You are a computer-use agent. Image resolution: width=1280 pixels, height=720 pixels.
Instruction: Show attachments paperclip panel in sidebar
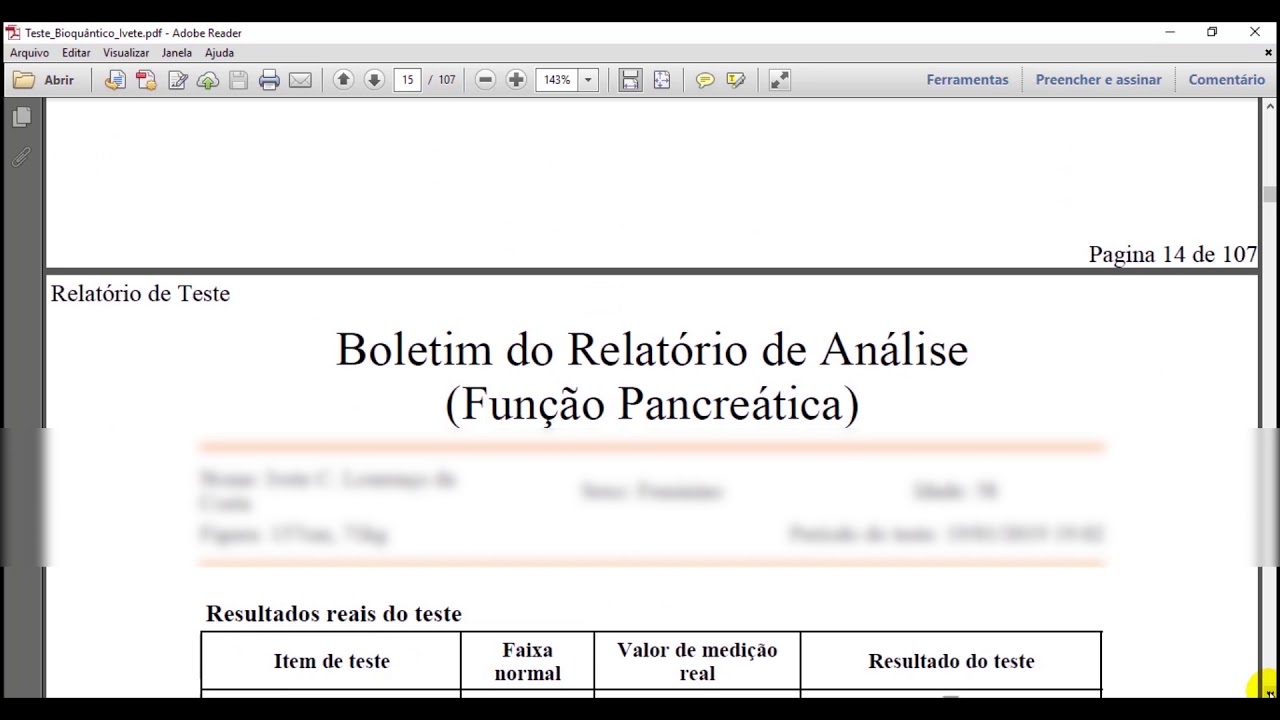[x=22, y=158]
